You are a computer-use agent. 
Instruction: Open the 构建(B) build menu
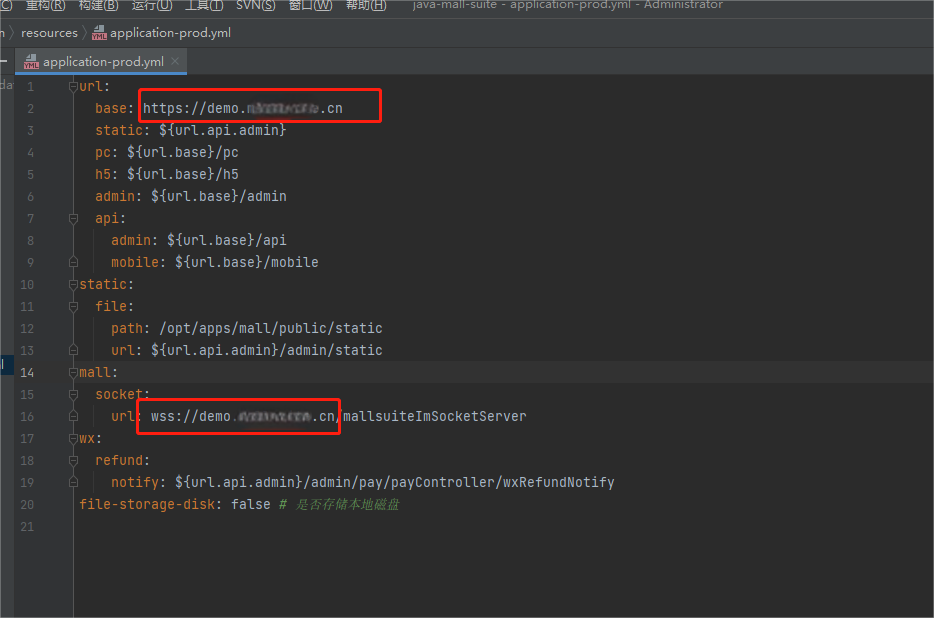pos(98,5)
